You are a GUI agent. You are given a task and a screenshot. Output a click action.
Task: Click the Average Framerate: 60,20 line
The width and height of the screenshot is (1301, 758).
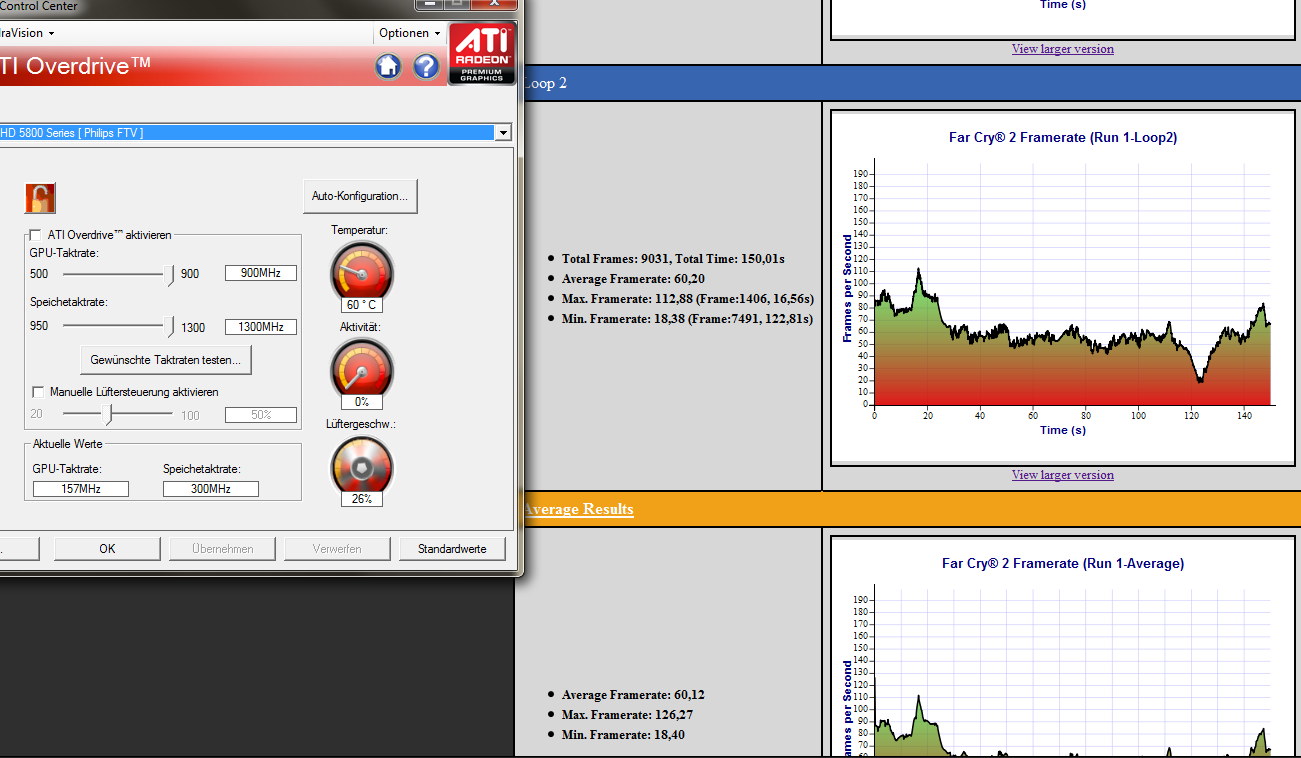point(634,279)
